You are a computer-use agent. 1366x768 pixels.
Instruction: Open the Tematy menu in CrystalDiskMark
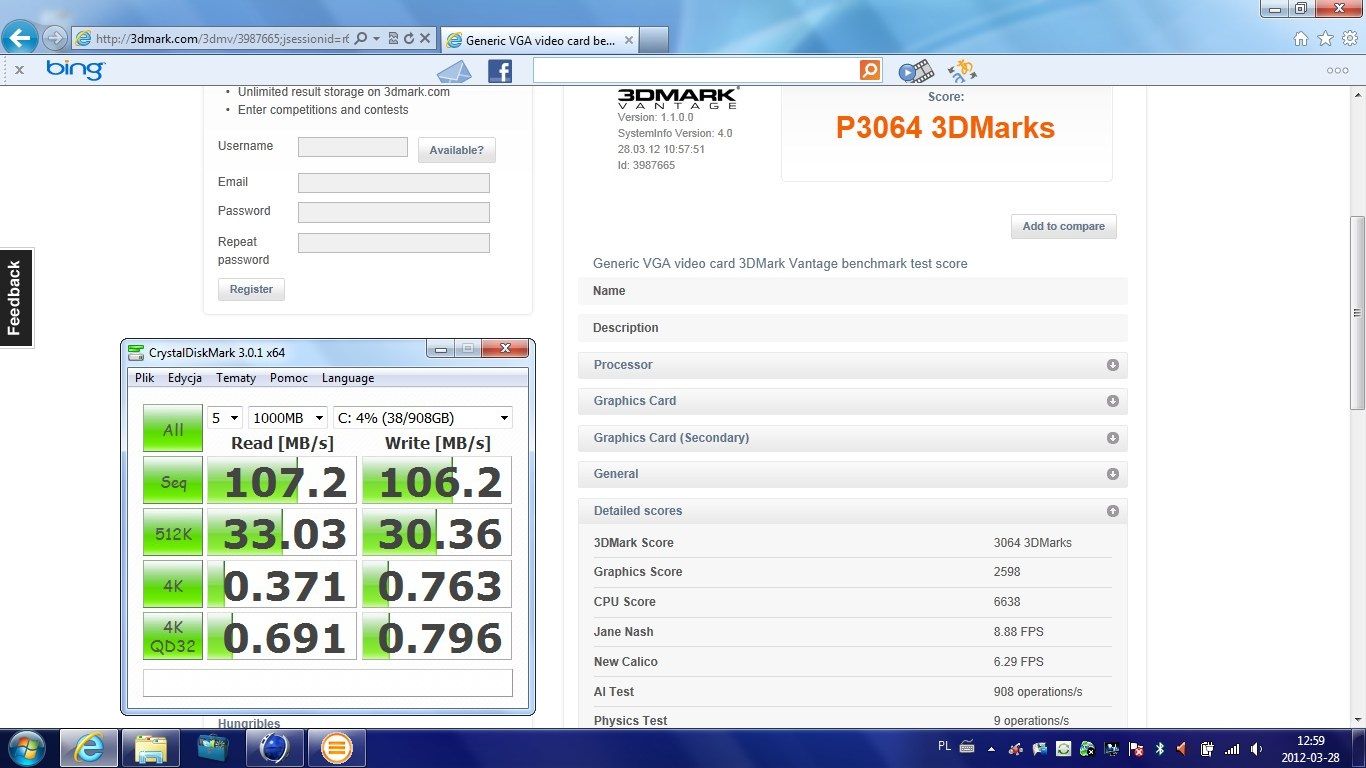(236, 378)
